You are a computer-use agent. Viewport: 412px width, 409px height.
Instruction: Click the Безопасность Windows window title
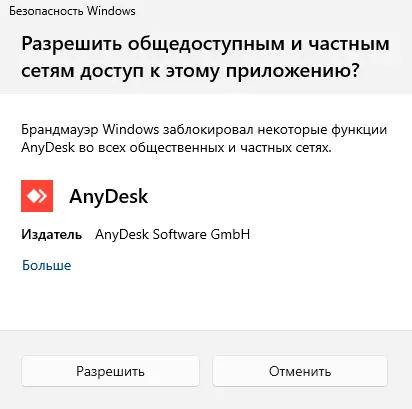pos(72,11)
